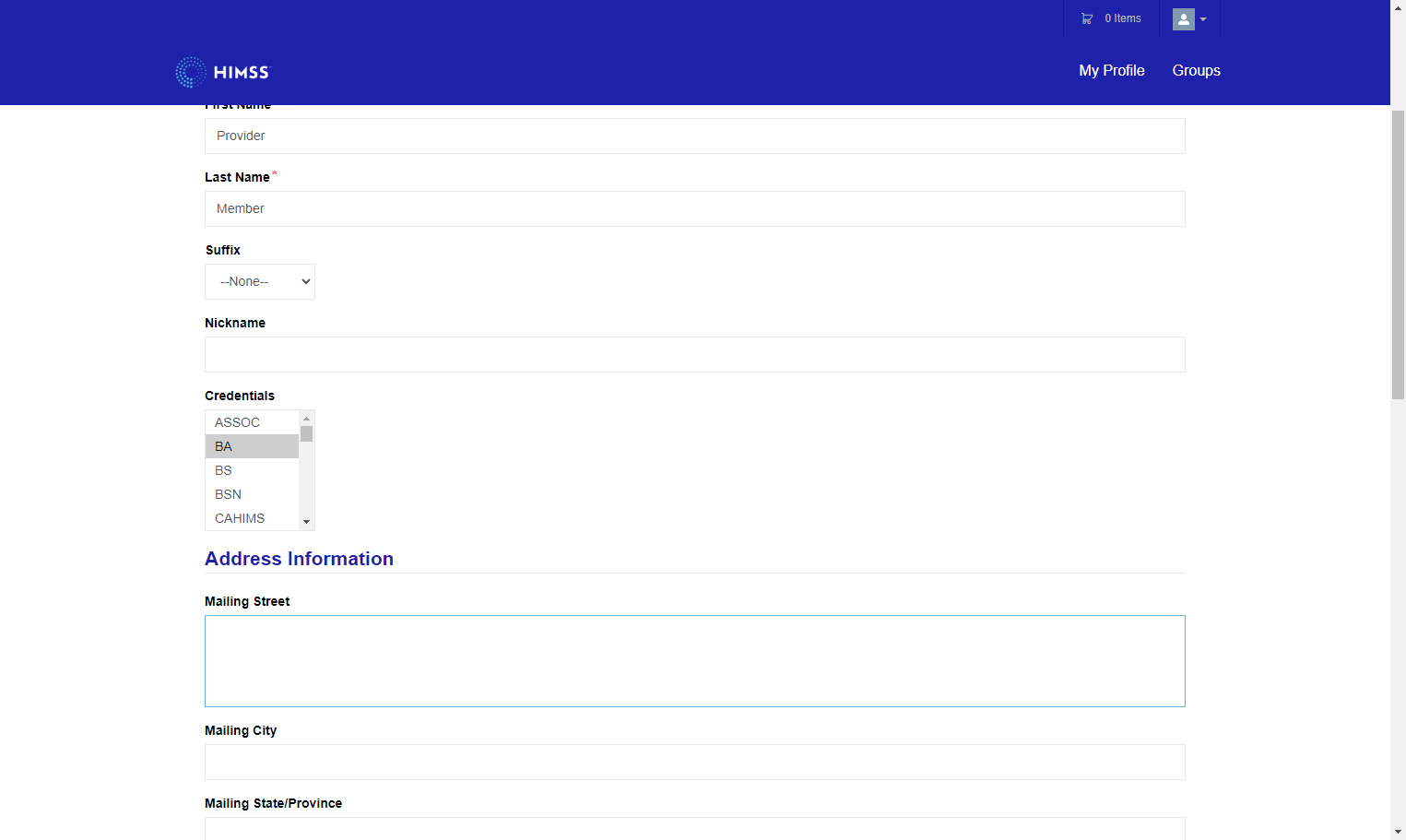Click the First Name field containing Provider
This screenshot has height=840, width=1406.
point(695,136)
